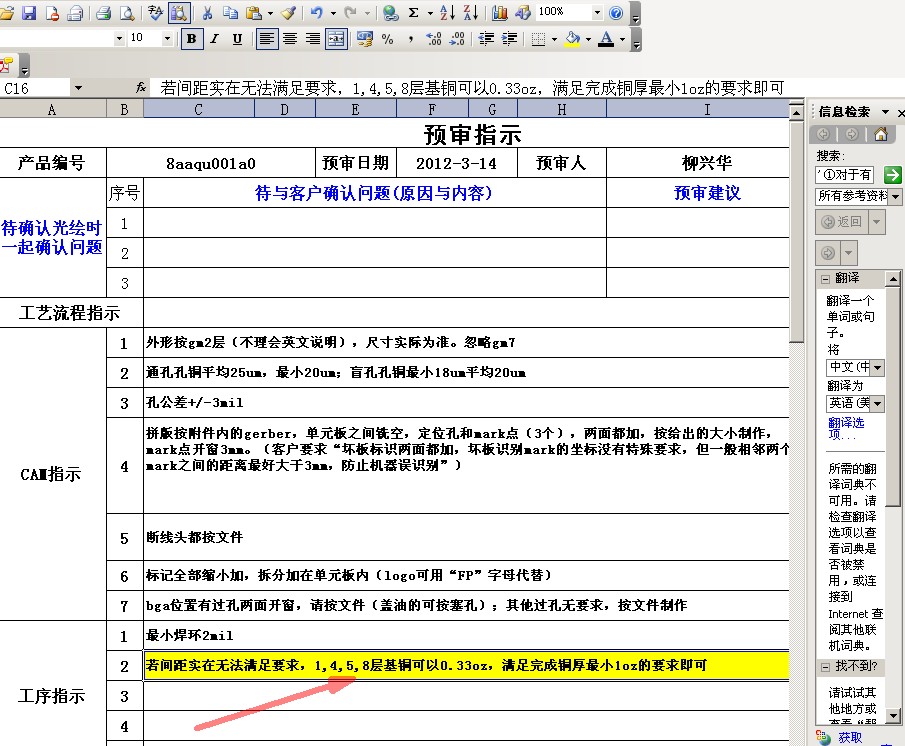The width and height of the screenshot is (905, 746).
Task: Apply percent style
Action: click(x=388, y=39)
